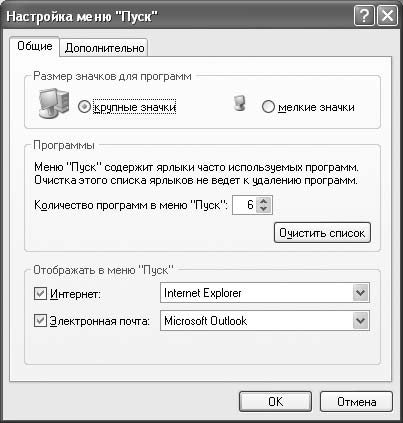
Task: Click the program count number field
Action: [x=245, y=205]
